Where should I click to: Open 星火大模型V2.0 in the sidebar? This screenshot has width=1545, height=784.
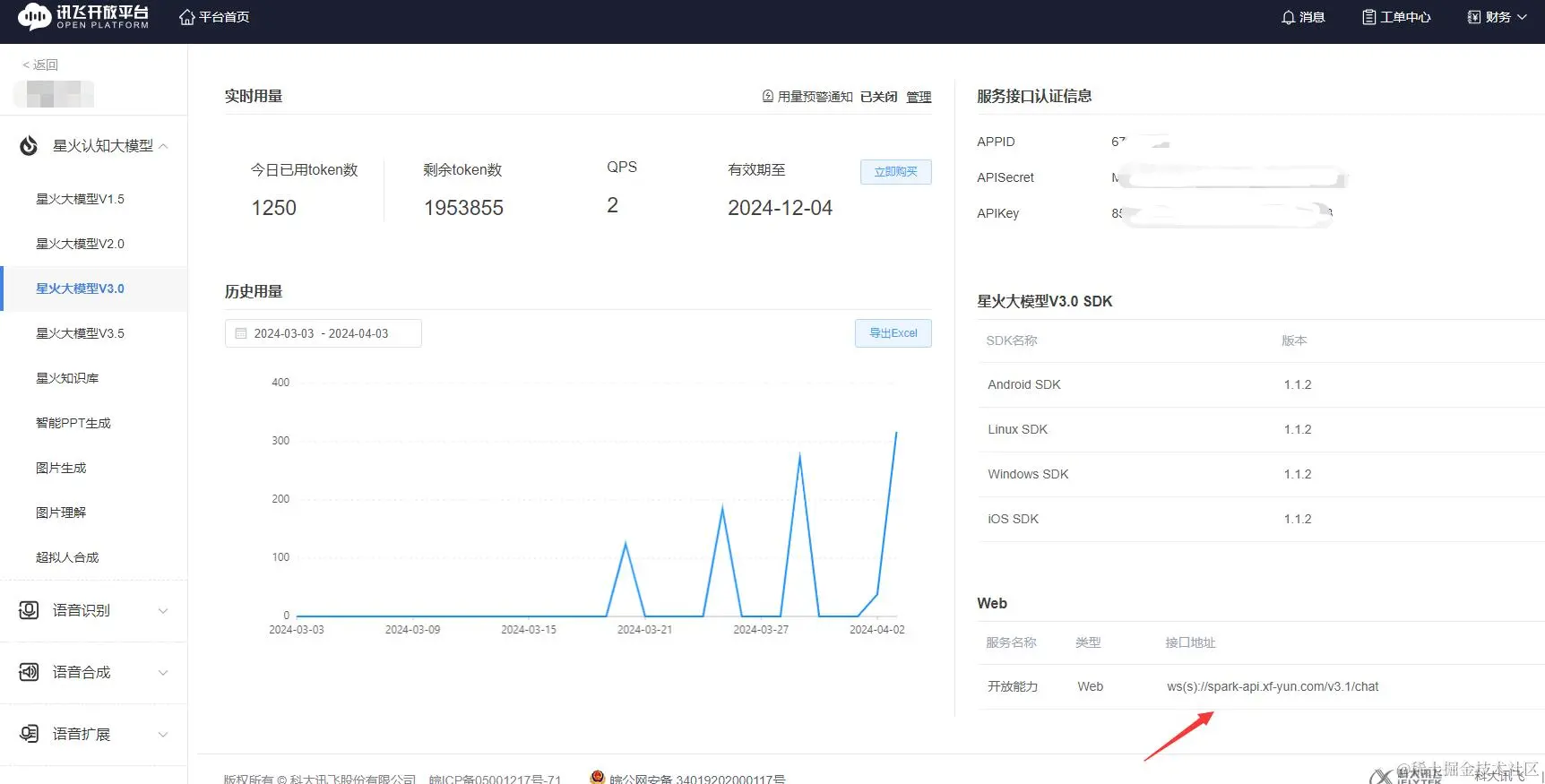pos(80,244)
